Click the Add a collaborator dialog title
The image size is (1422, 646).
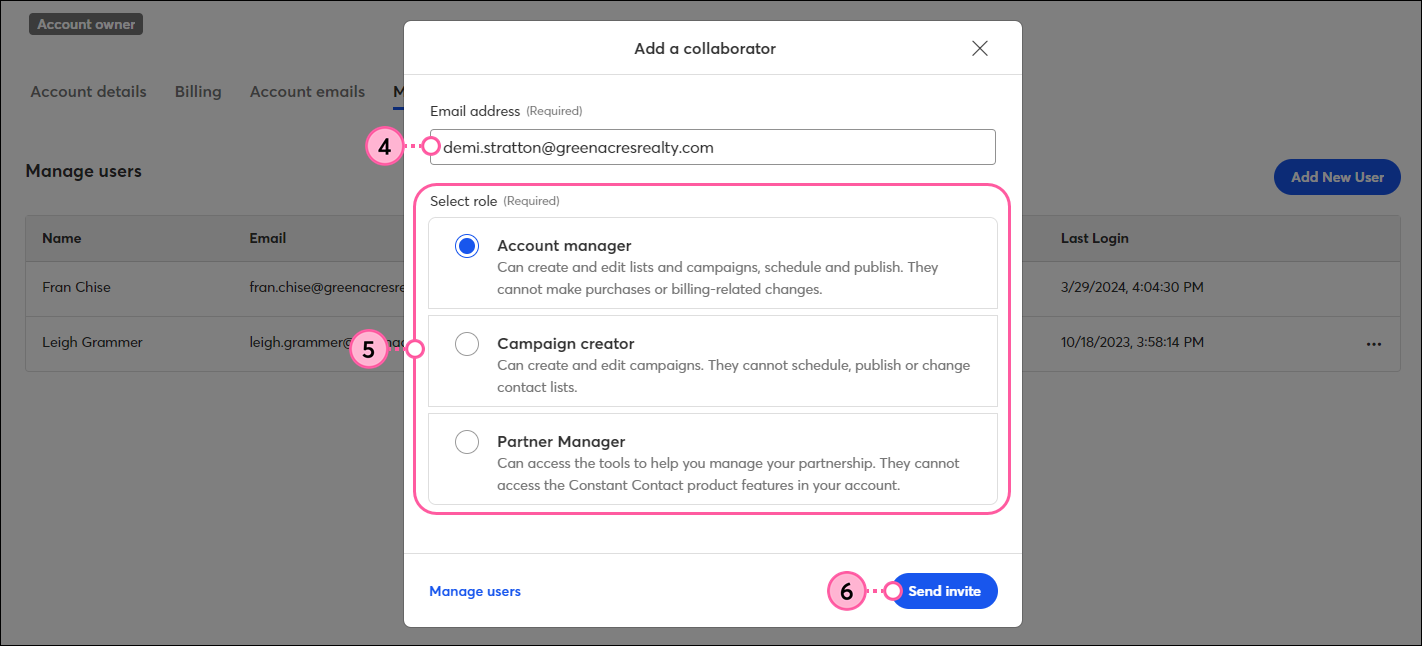[705, 48]
